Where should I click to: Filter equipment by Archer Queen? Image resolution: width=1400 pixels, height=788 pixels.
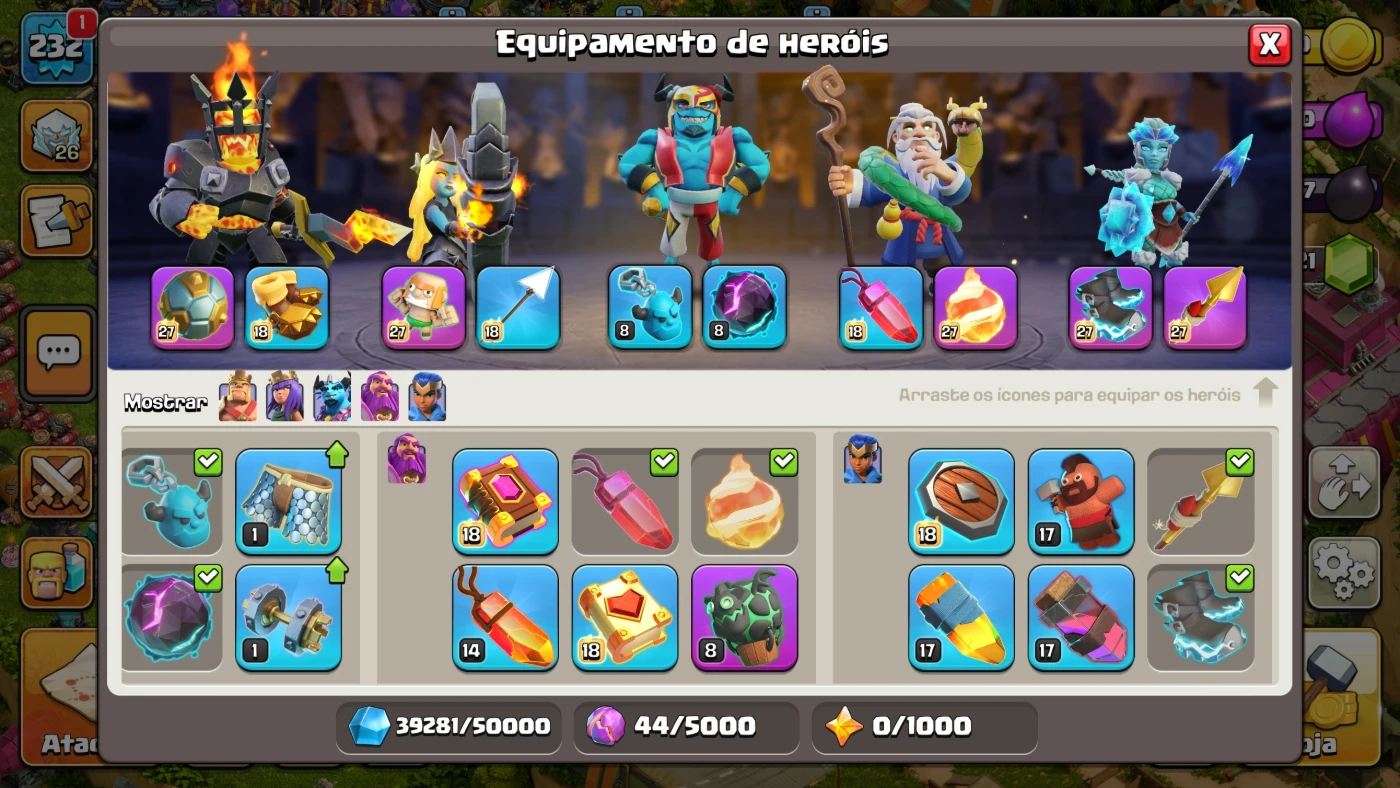pos(285,397)
